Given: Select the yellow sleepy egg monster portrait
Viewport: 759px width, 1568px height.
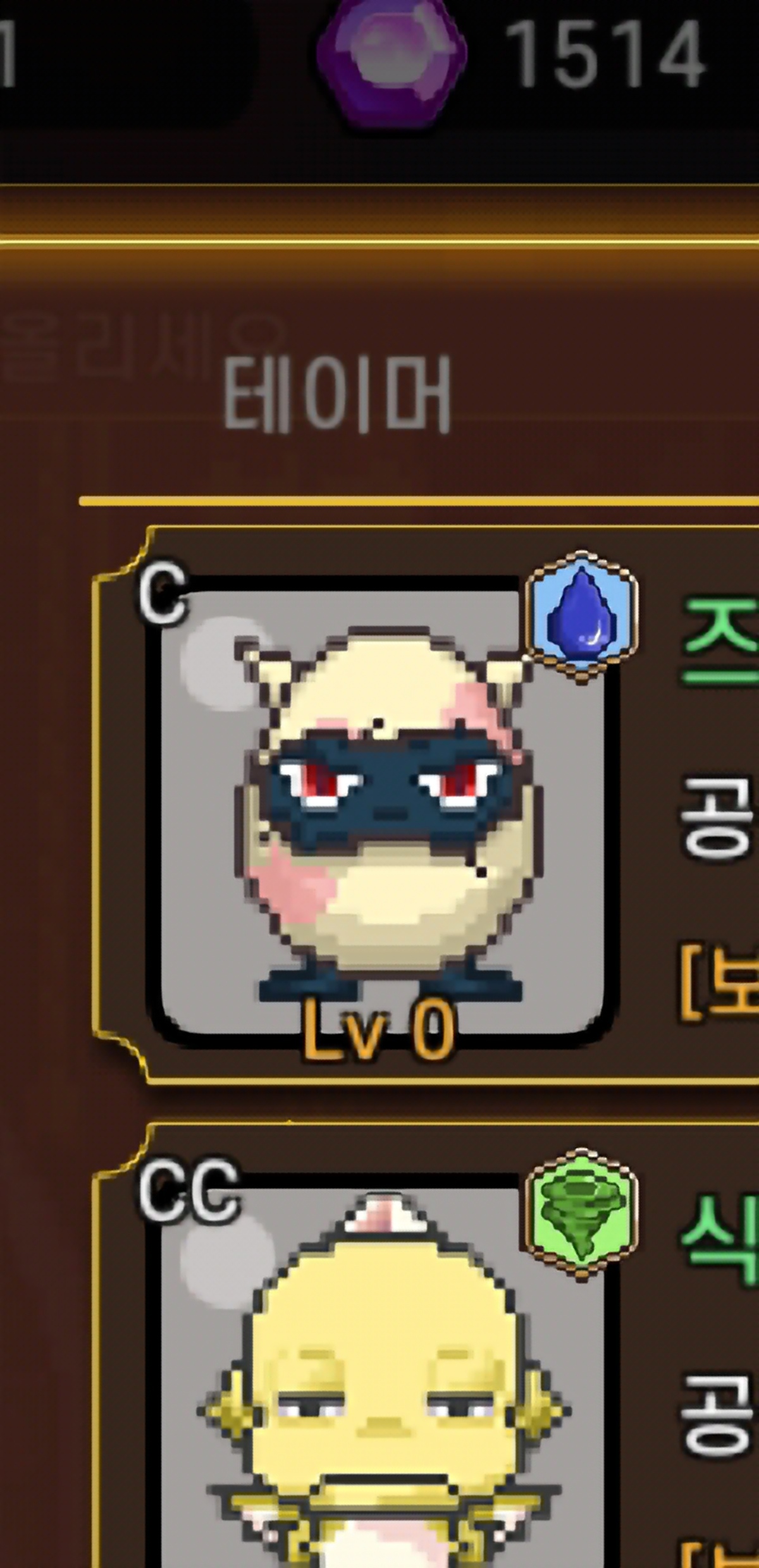Looking at the screenshot, I should click(379, 1378).
